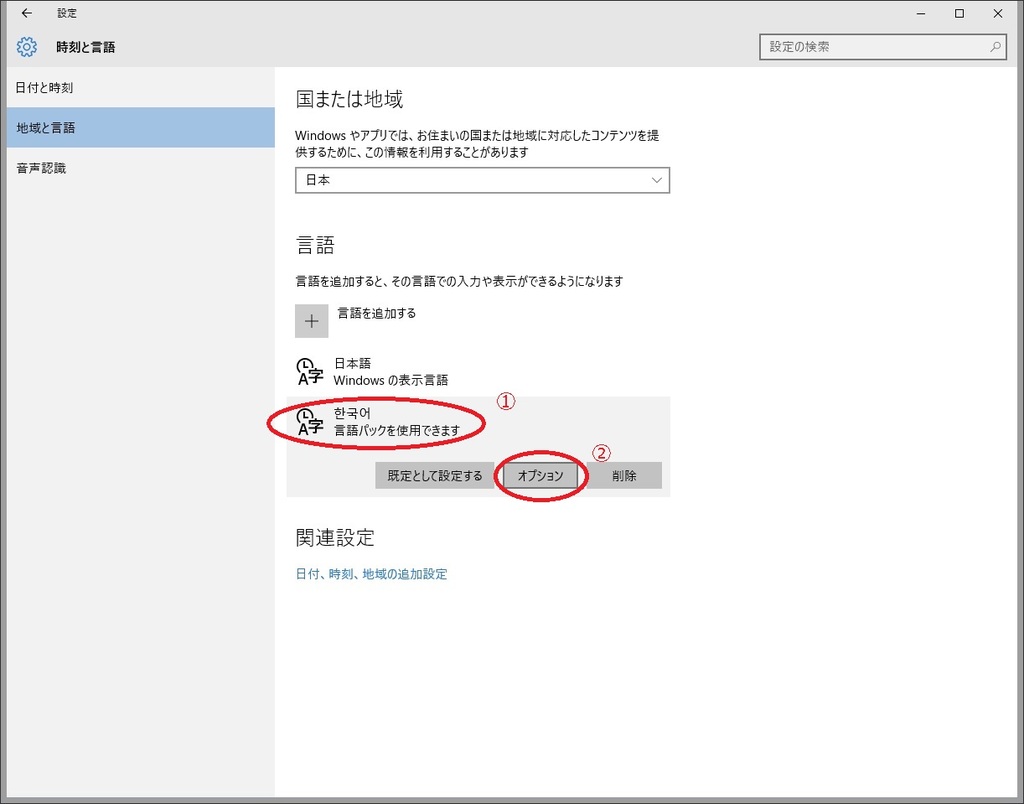Image resolution: width=1024 pixels, height=804 pixels.
Task: Click the plus icon to add a language
Action: (312, 321)
